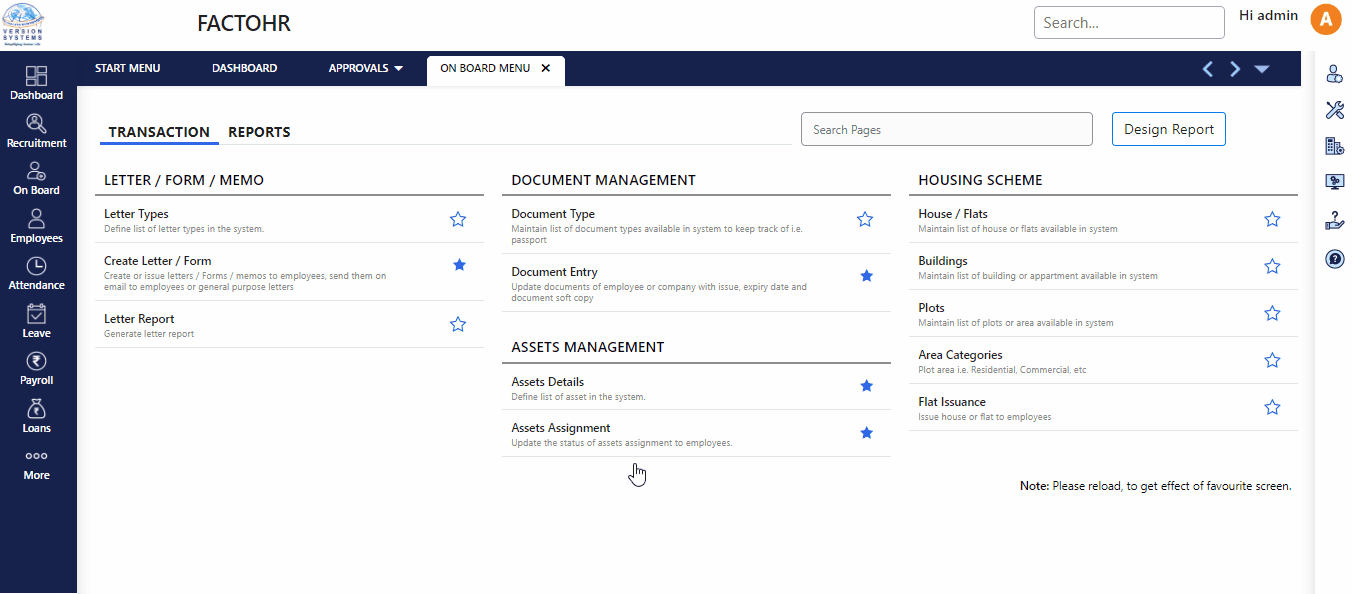Switch to the Reports tab
1352x594 pixels.
coord(259,132)
